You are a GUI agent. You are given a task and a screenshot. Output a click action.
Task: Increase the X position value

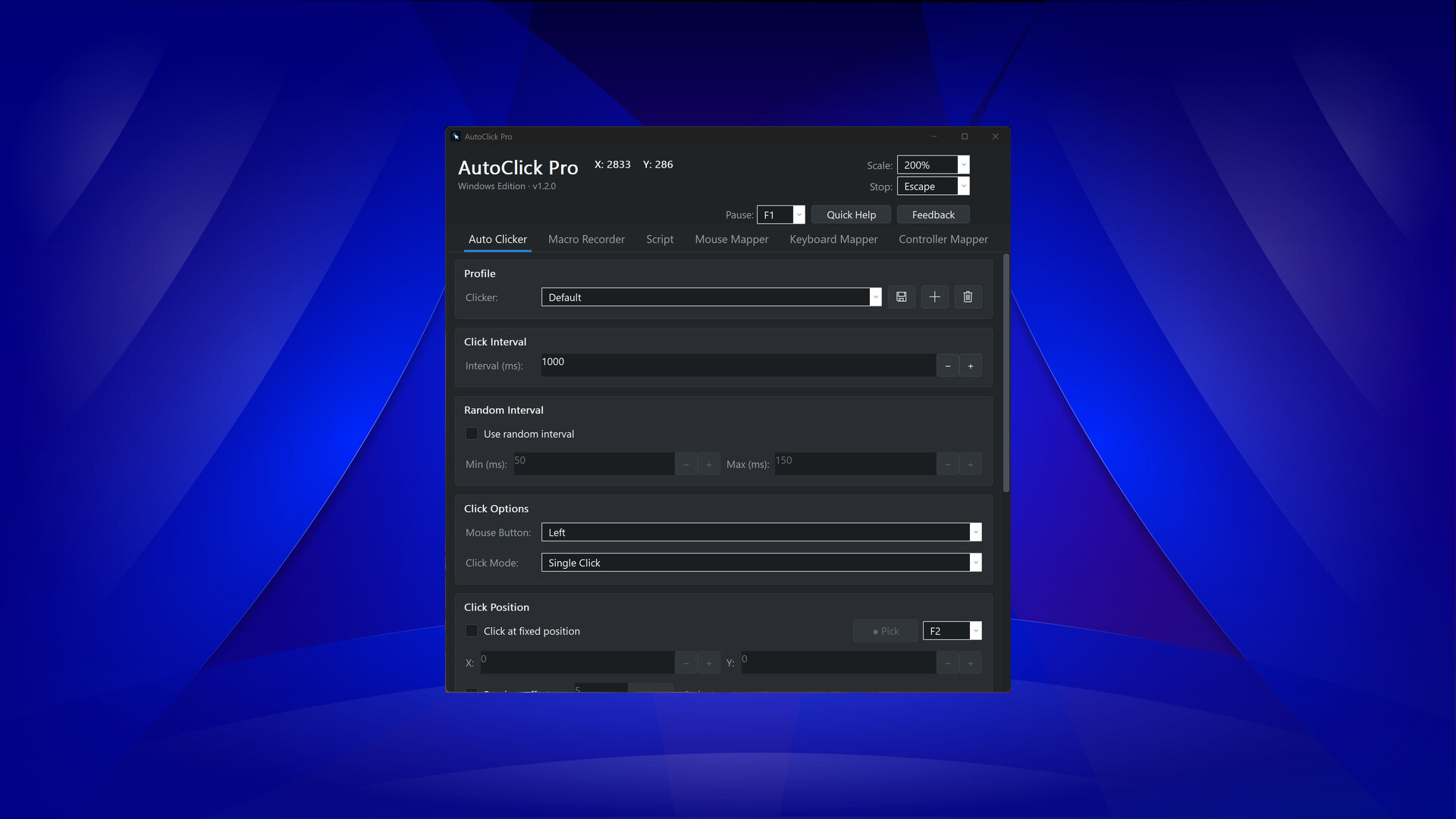pyautogui.click(x=709, y=663)
